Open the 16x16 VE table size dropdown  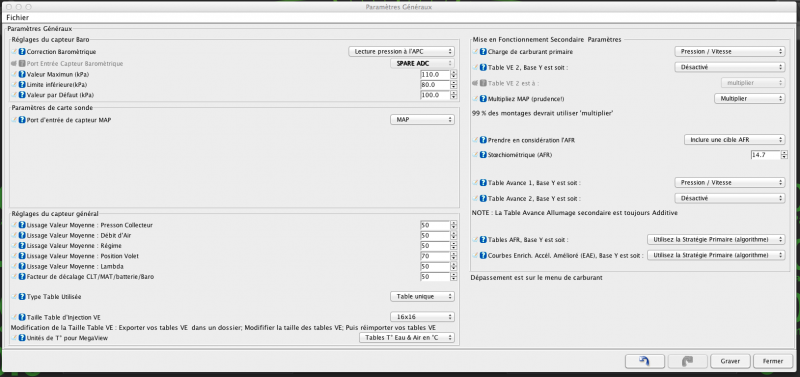[422, 317]
